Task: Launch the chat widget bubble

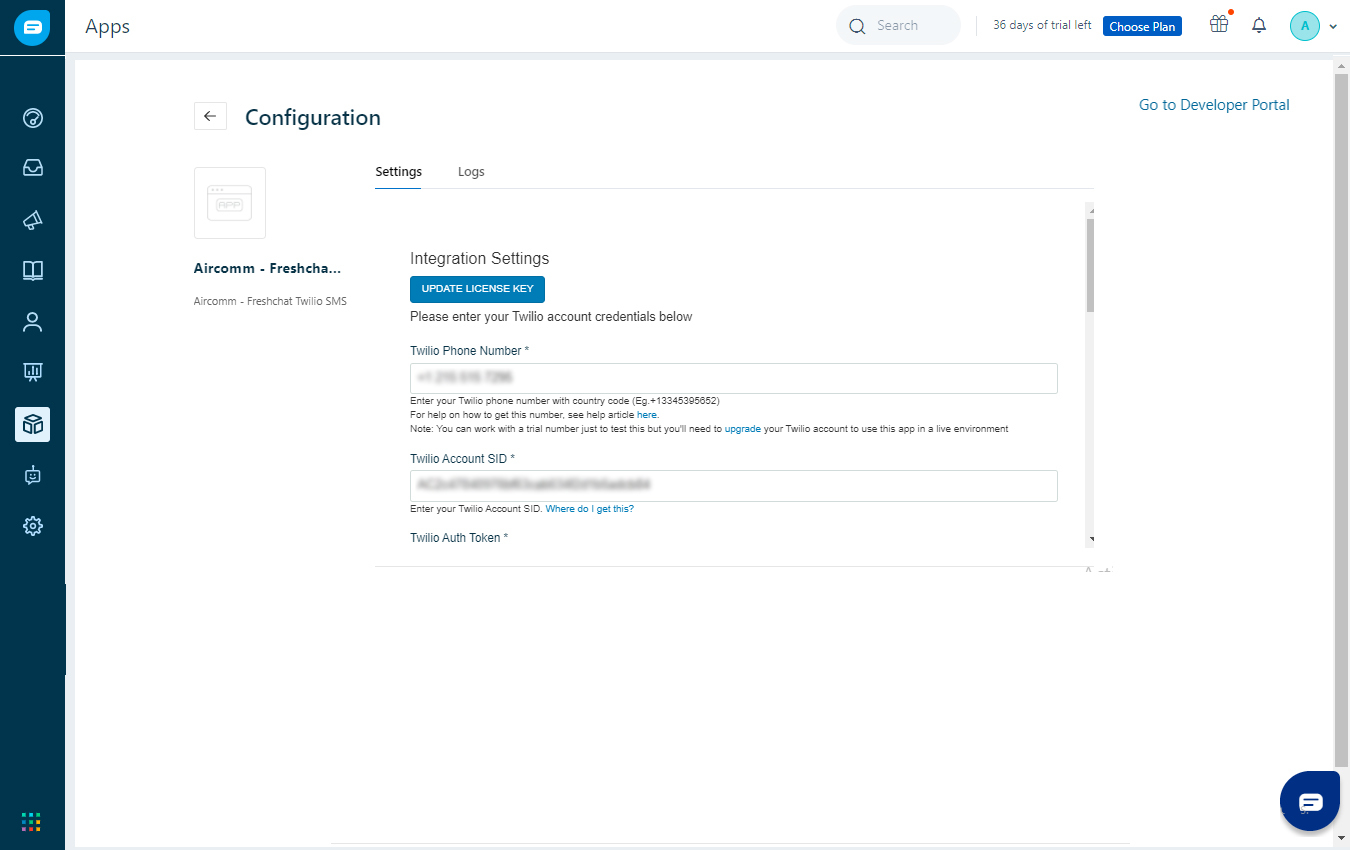Action: tap(1309, 800)
